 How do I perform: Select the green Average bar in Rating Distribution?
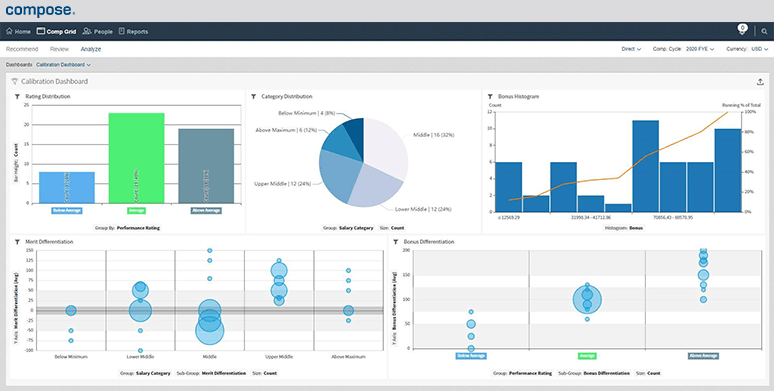136,158
